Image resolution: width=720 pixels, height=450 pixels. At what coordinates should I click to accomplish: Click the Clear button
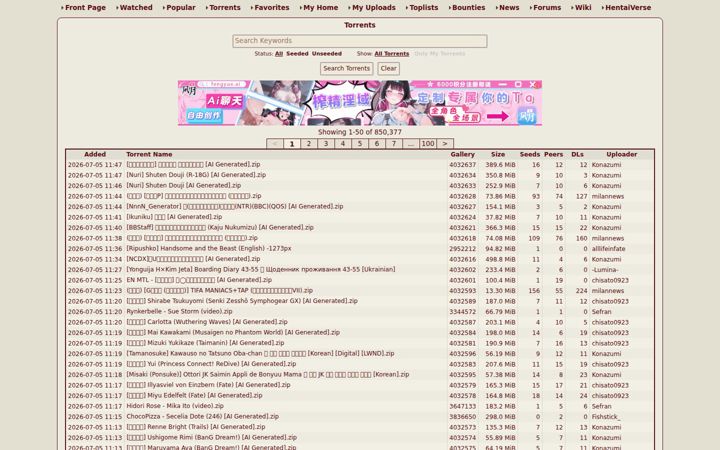[x=388, y=68]
